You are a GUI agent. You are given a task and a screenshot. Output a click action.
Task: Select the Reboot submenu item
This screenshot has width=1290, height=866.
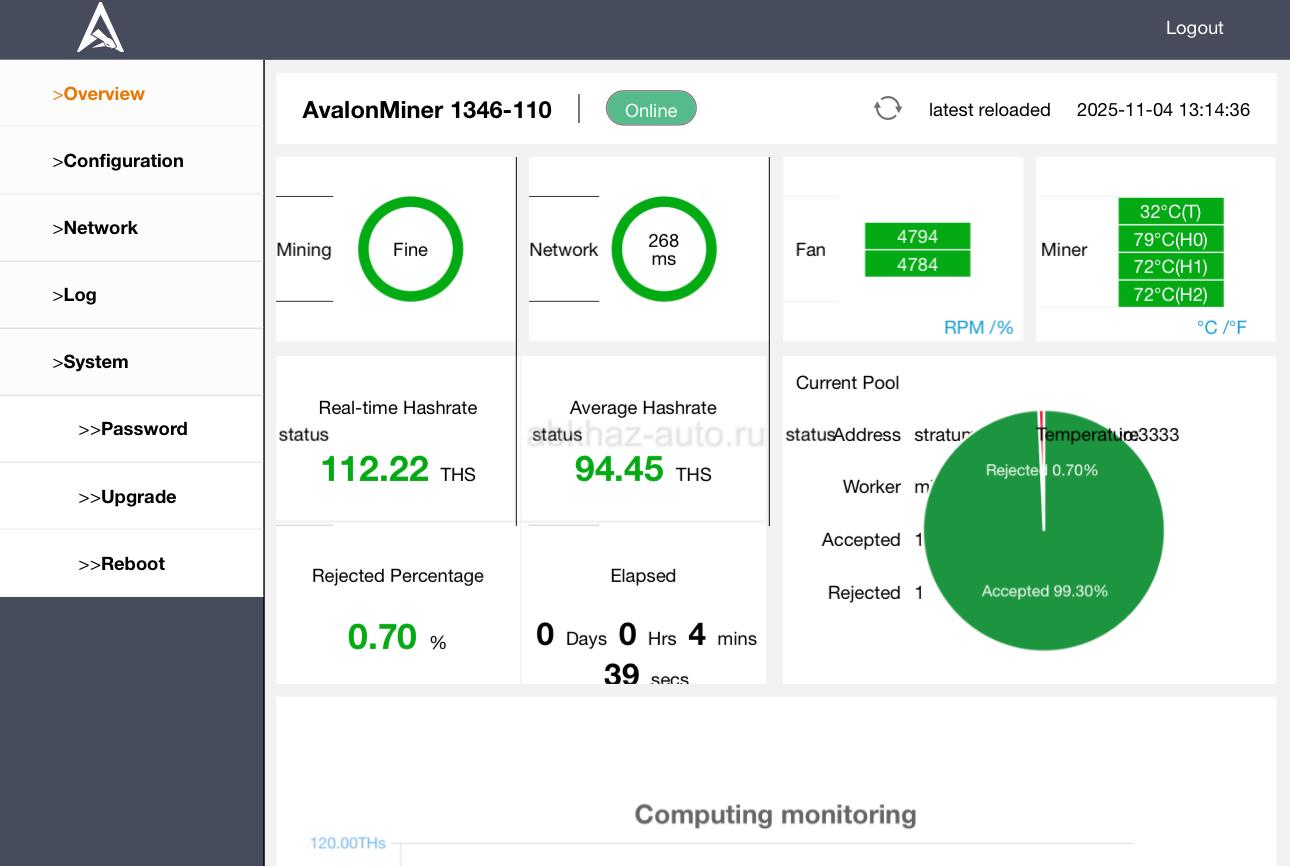coord(132,564)
